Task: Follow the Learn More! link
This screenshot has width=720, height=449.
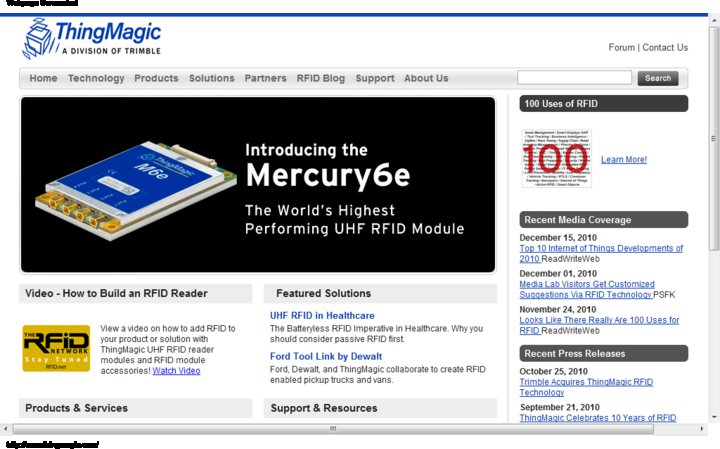Action: tap(624, 159)
